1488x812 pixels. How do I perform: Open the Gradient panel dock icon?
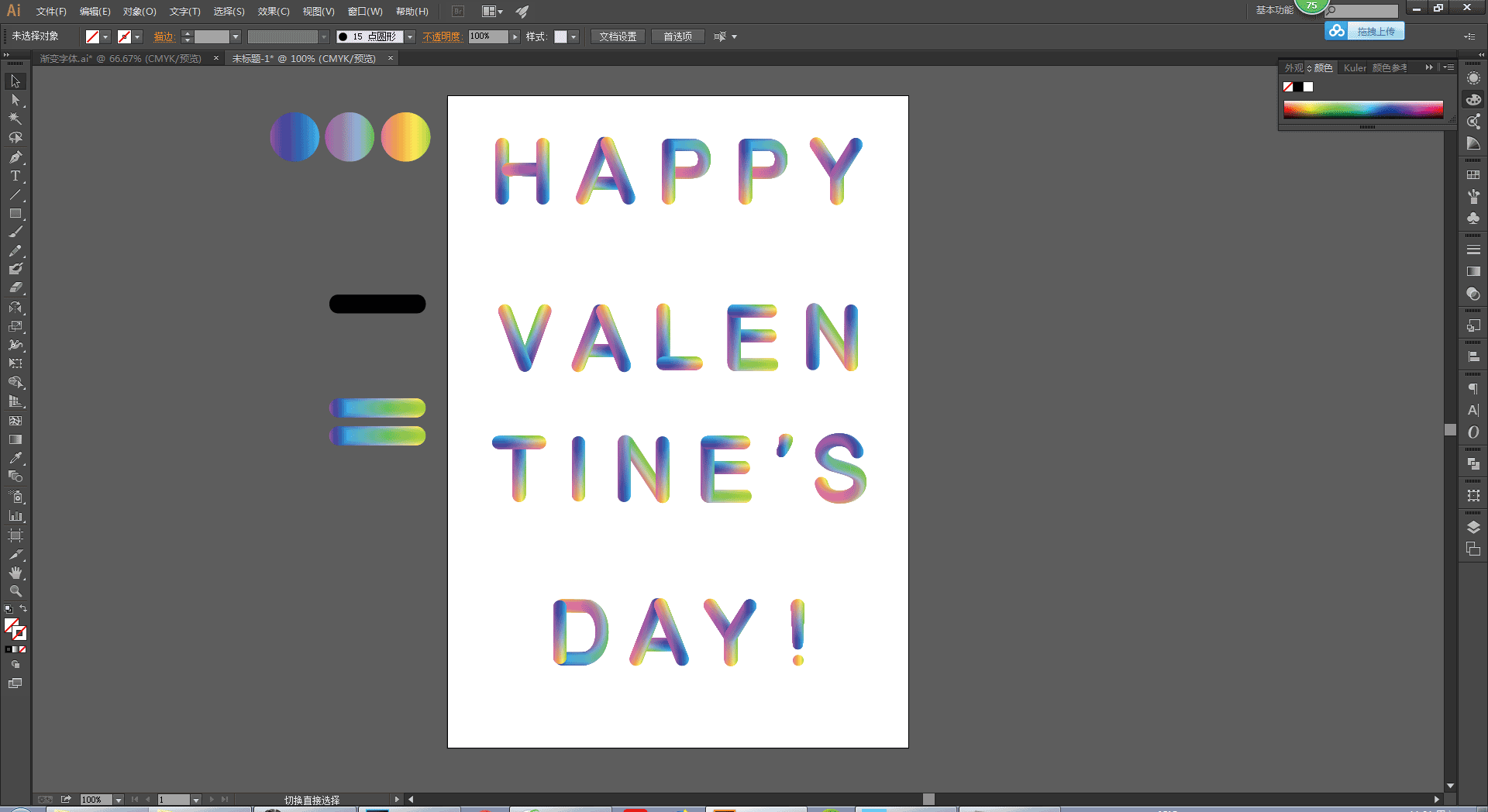click(1473, 272)
